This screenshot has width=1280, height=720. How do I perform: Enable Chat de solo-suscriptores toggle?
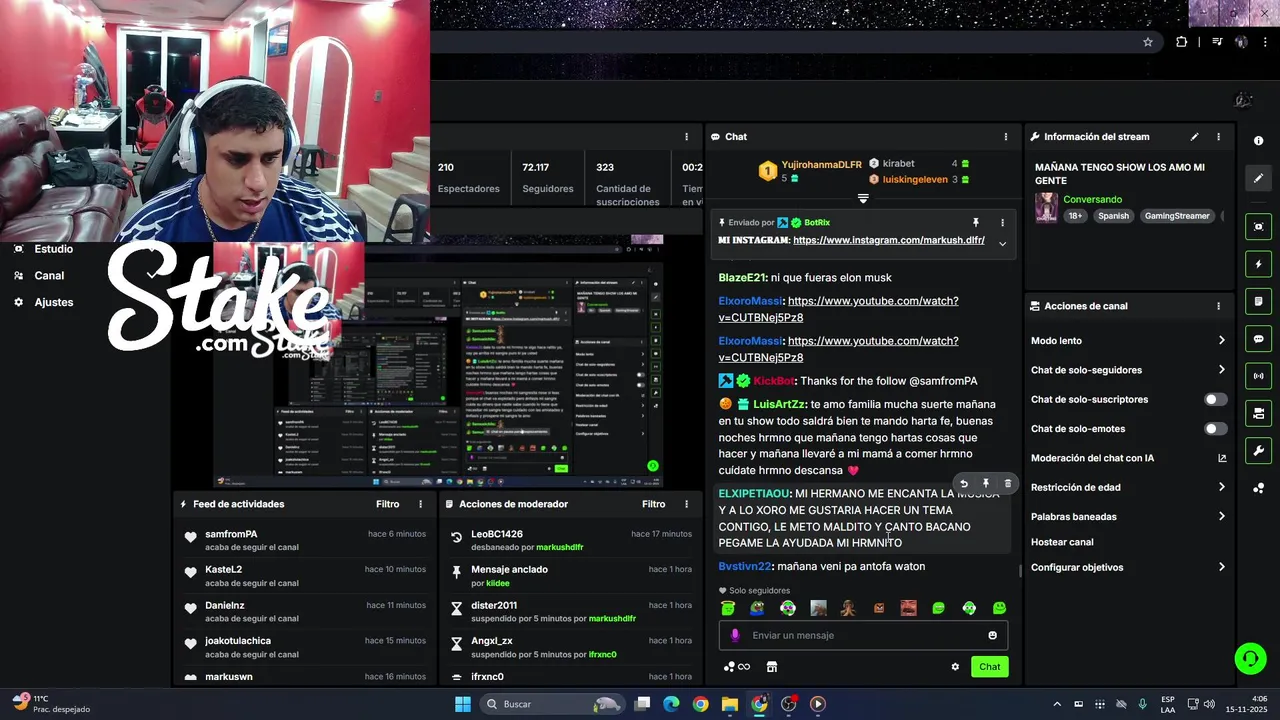[x=1215, y=399]
